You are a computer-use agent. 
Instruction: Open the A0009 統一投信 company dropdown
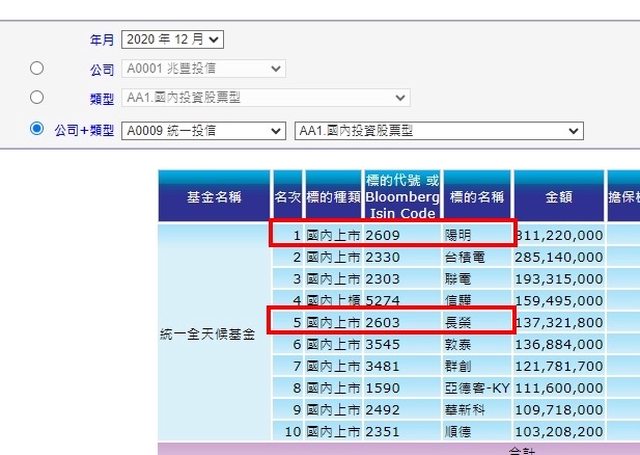pos(203,131)
